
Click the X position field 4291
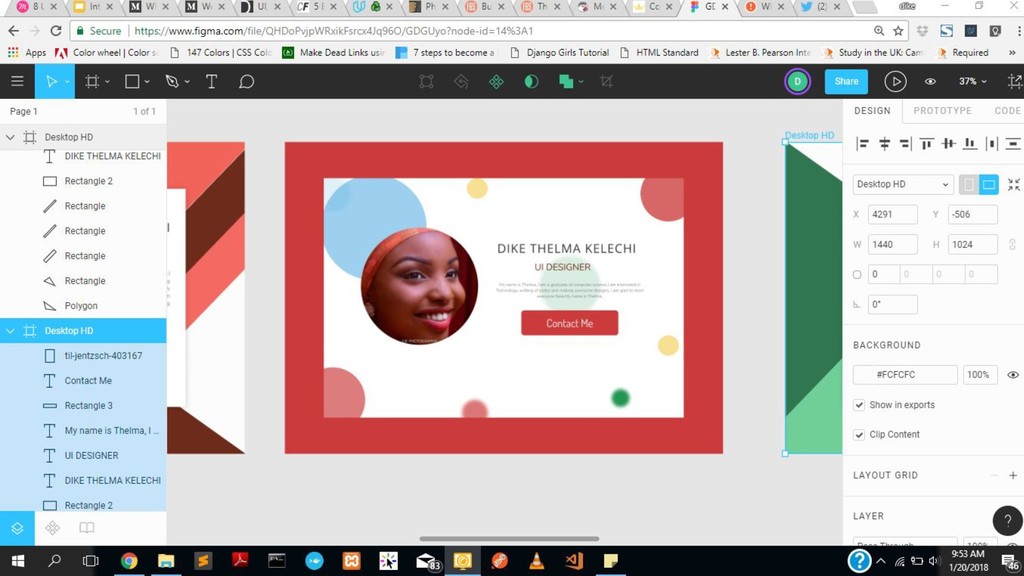tap(892, 214)
